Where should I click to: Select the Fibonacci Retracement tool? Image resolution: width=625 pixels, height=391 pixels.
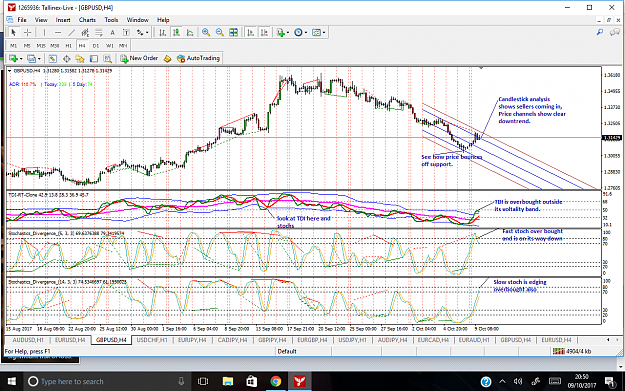98,33
